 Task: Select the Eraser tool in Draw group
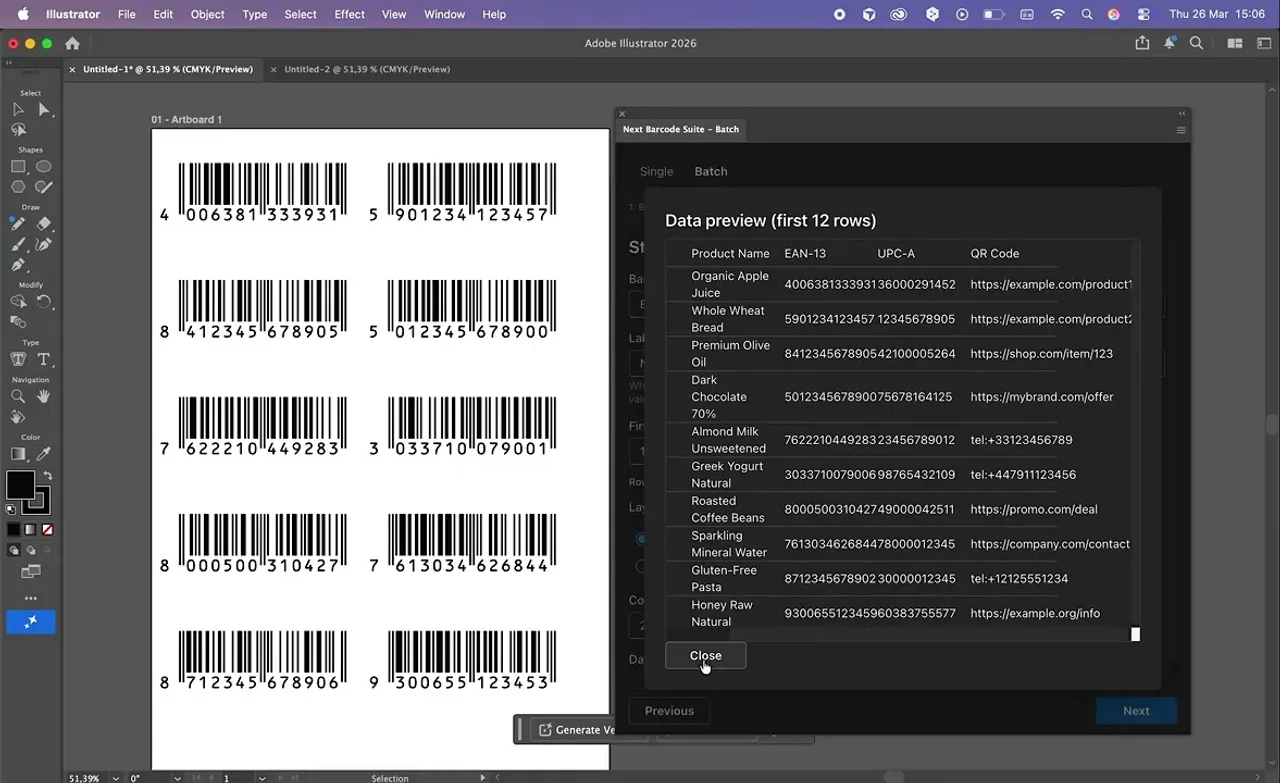[44, 224]
